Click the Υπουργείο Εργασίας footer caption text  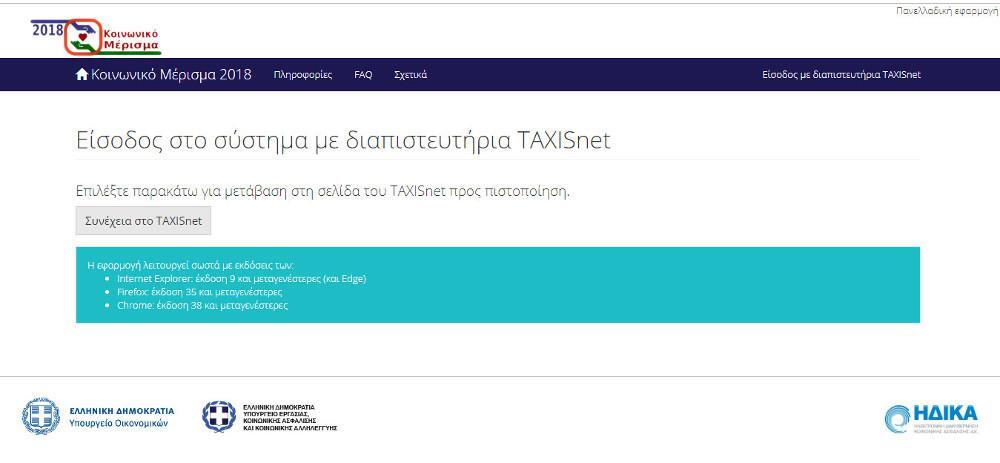pyautogui.click(x=290, y=417)
